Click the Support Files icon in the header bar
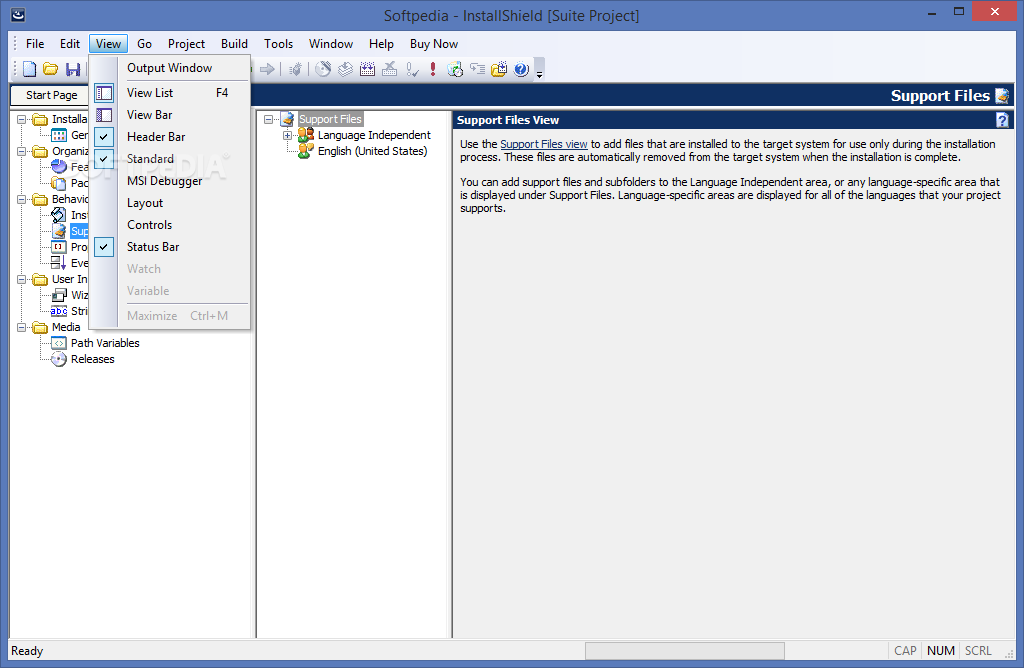Viewport: 1024px width, 668px height. (x=1002, y=96)
